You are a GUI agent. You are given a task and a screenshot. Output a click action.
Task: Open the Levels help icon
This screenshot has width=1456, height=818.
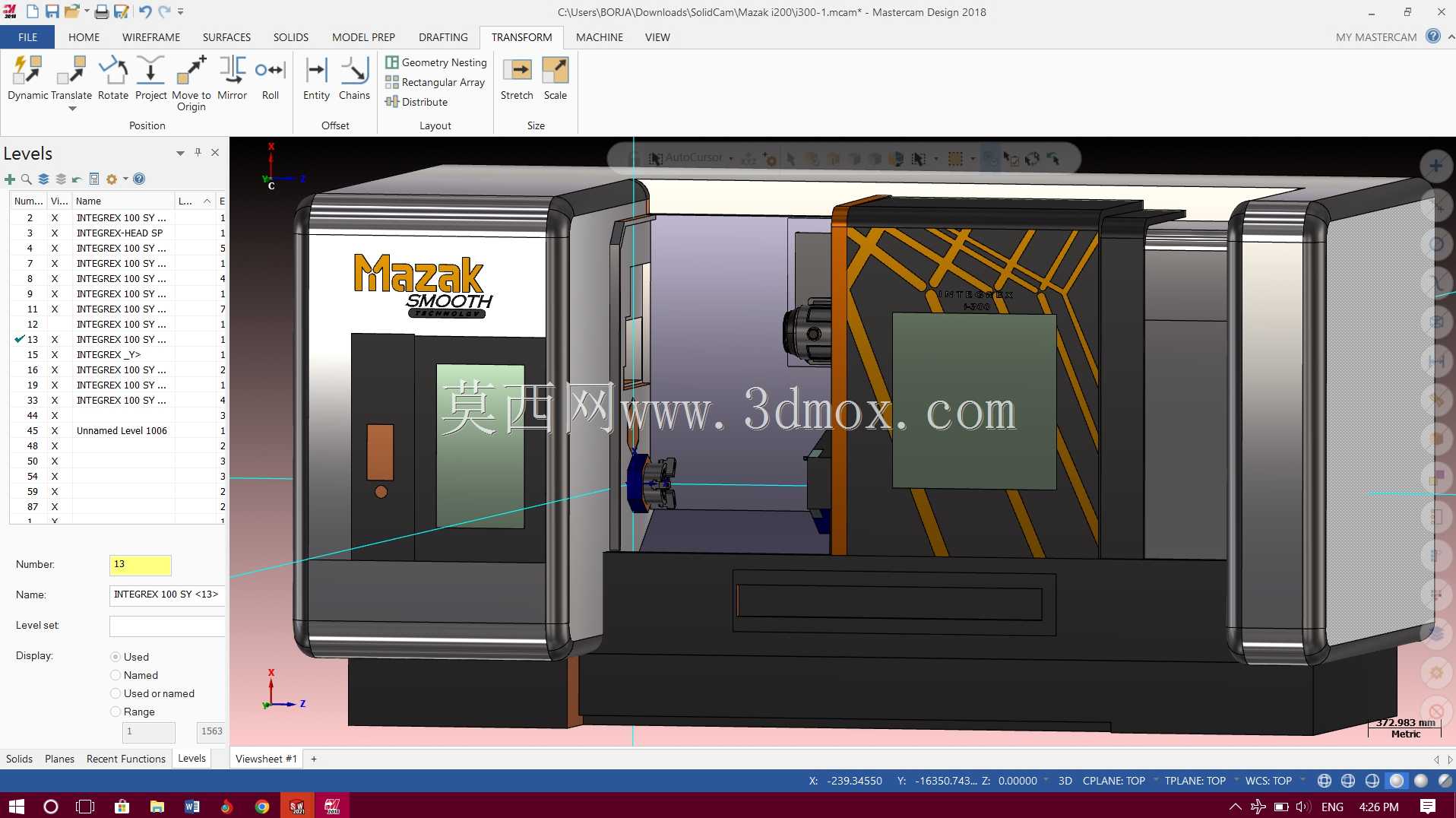[139, 179]
